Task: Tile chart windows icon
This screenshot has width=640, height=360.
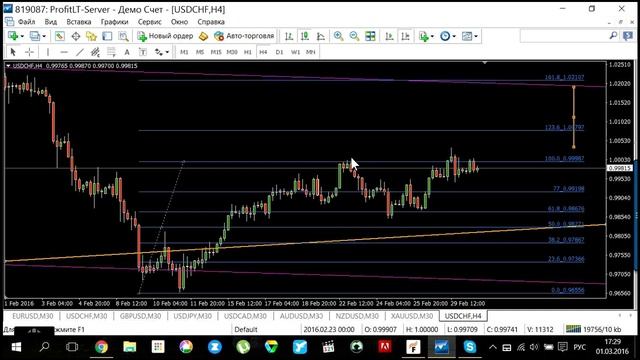Action: coord(370,36)
